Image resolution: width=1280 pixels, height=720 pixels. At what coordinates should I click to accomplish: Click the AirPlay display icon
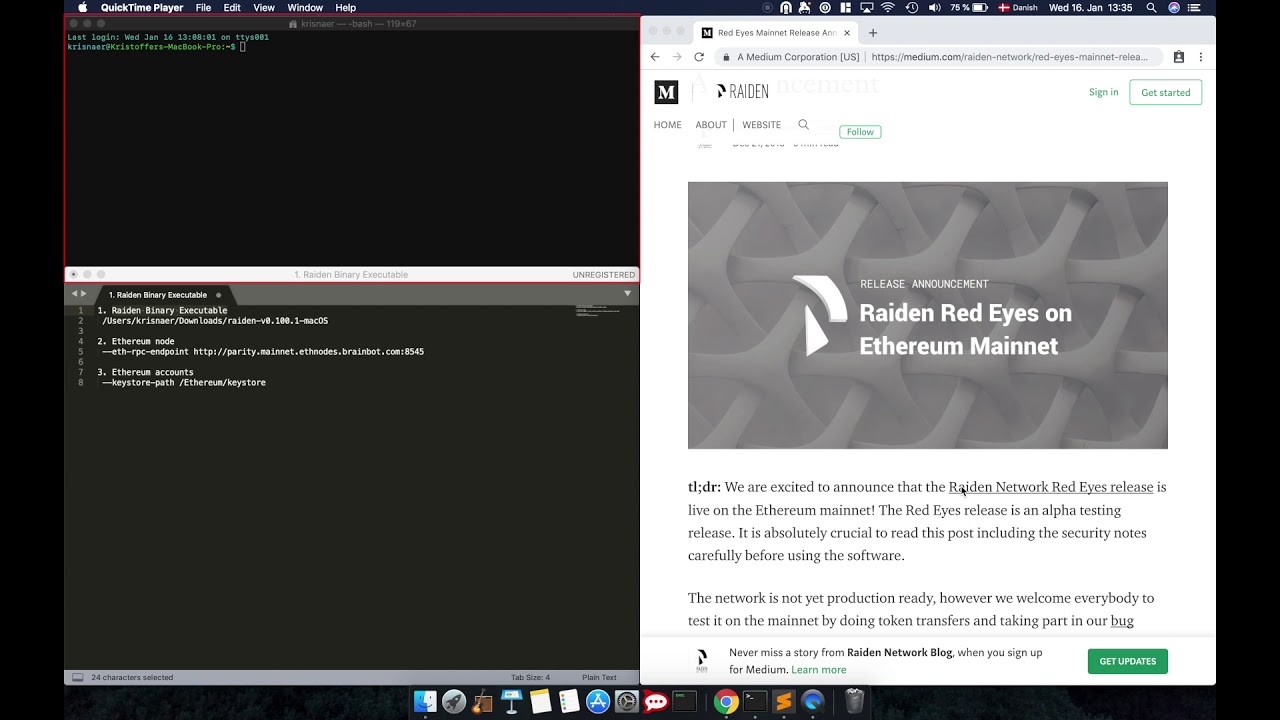tap(866, 7)
